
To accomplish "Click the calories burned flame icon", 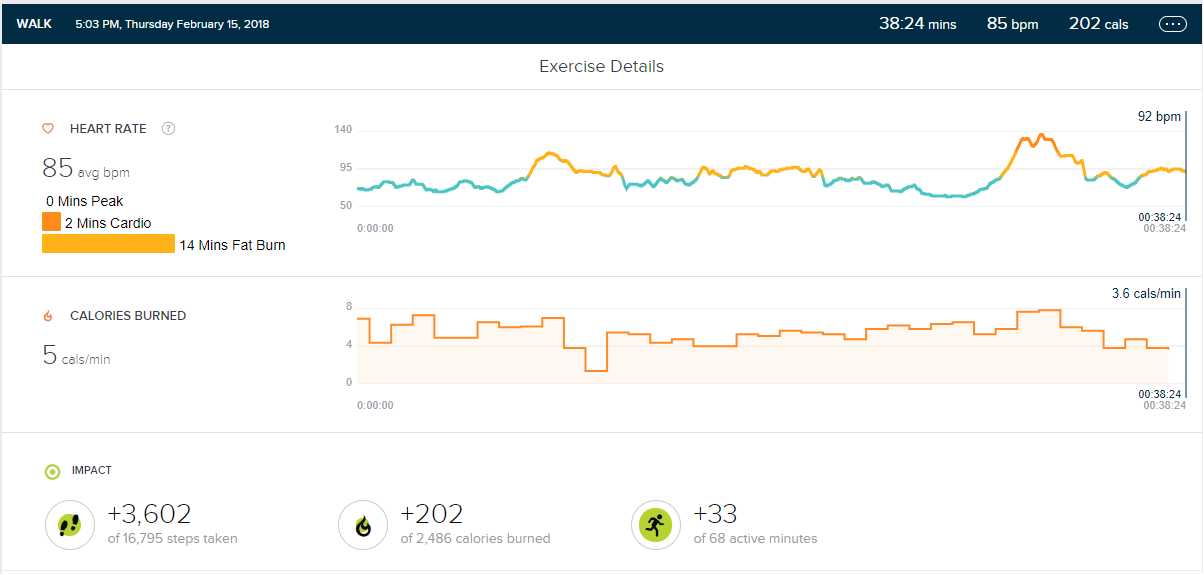I will coord(47,316).
